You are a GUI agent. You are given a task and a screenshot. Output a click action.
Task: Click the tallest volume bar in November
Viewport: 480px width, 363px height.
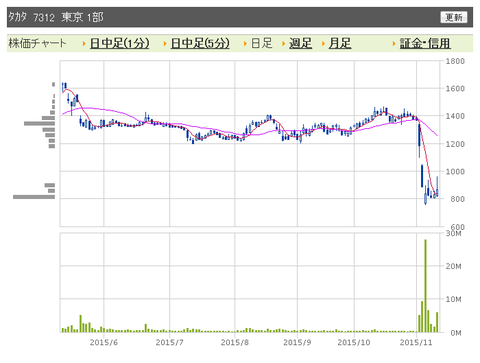click(x=425, y=286)
